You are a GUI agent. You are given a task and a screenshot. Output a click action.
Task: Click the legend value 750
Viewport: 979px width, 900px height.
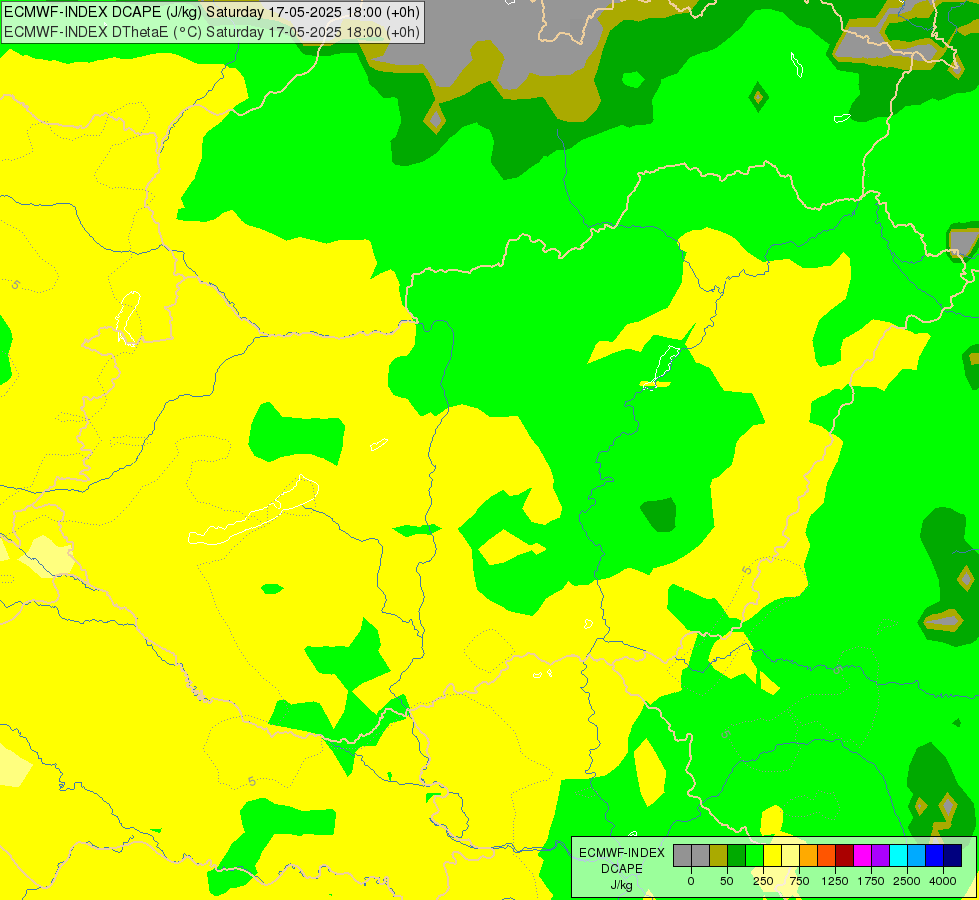click(x=799, y=881)
